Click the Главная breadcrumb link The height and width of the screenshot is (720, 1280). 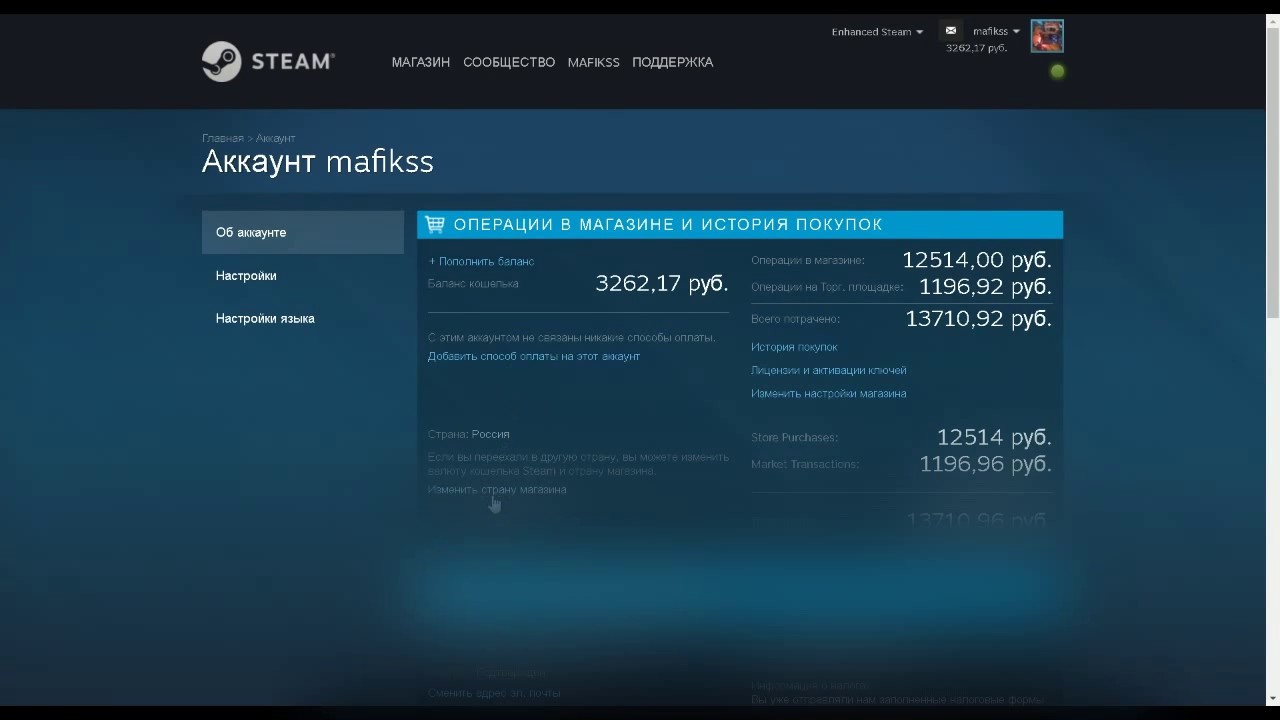223,138
